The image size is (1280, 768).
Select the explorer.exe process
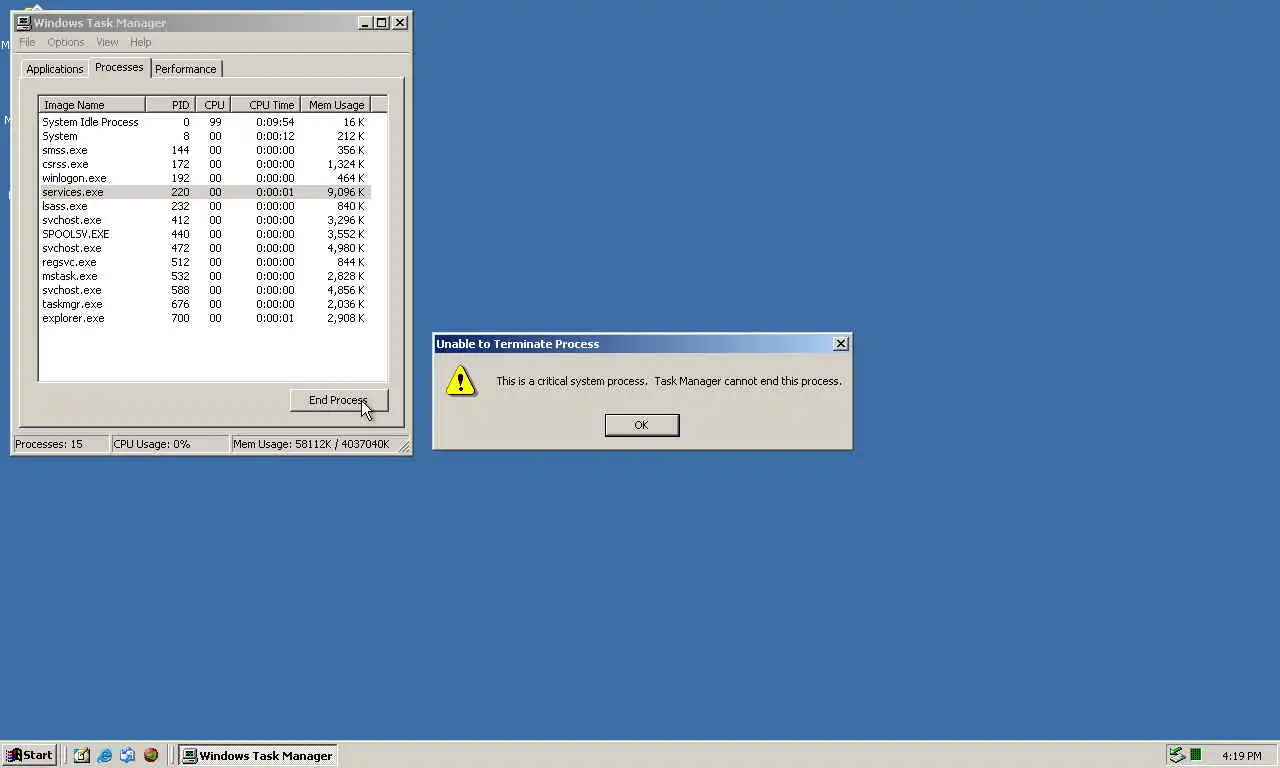[205, 318]
